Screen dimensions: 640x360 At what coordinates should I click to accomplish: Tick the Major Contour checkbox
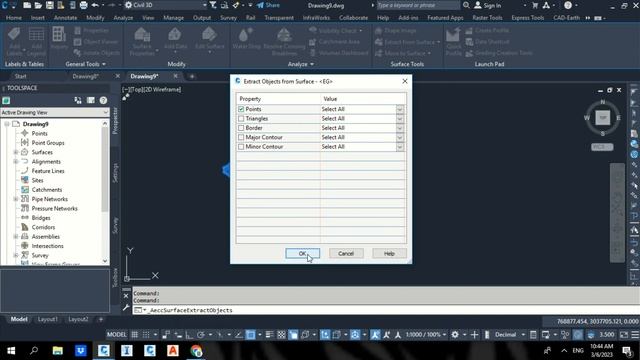[x=241, y=138]
